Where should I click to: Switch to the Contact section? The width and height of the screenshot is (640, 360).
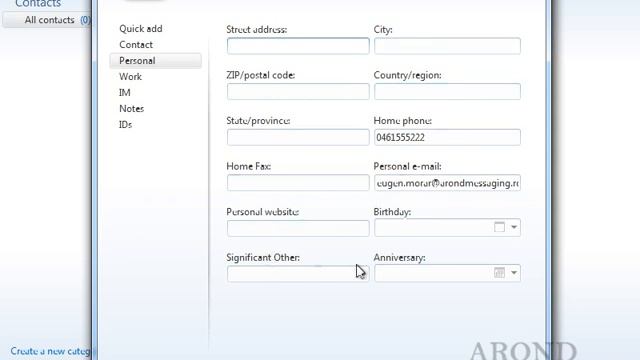tap(136, 44)
